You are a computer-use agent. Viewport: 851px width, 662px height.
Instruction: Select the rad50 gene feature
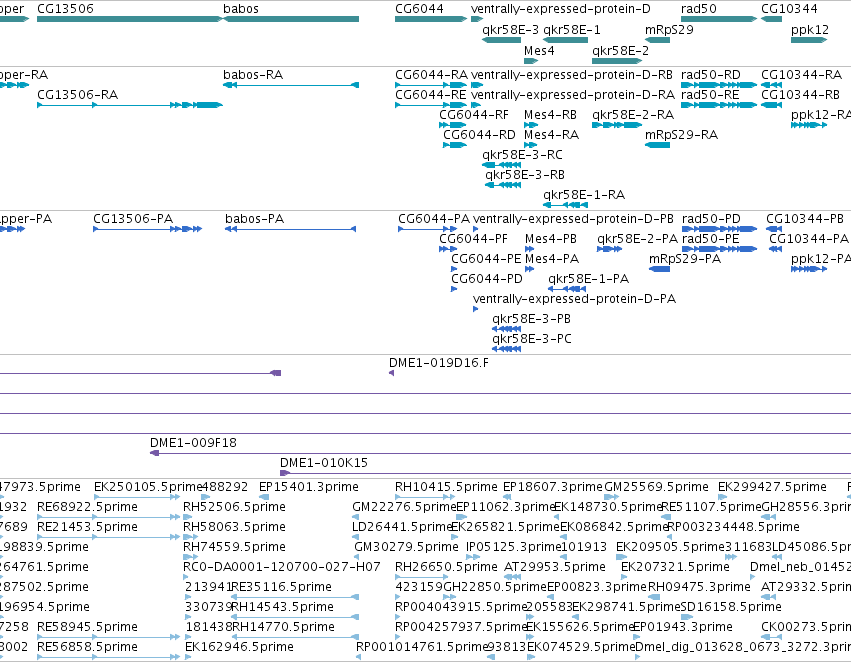(x=719, y=19)
